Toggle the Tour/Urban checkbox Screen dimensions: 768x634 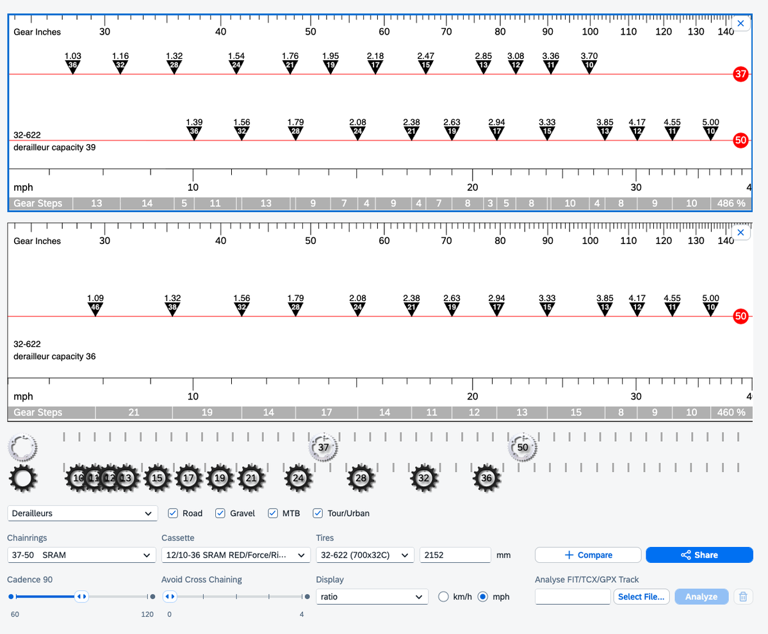point(318,513)
